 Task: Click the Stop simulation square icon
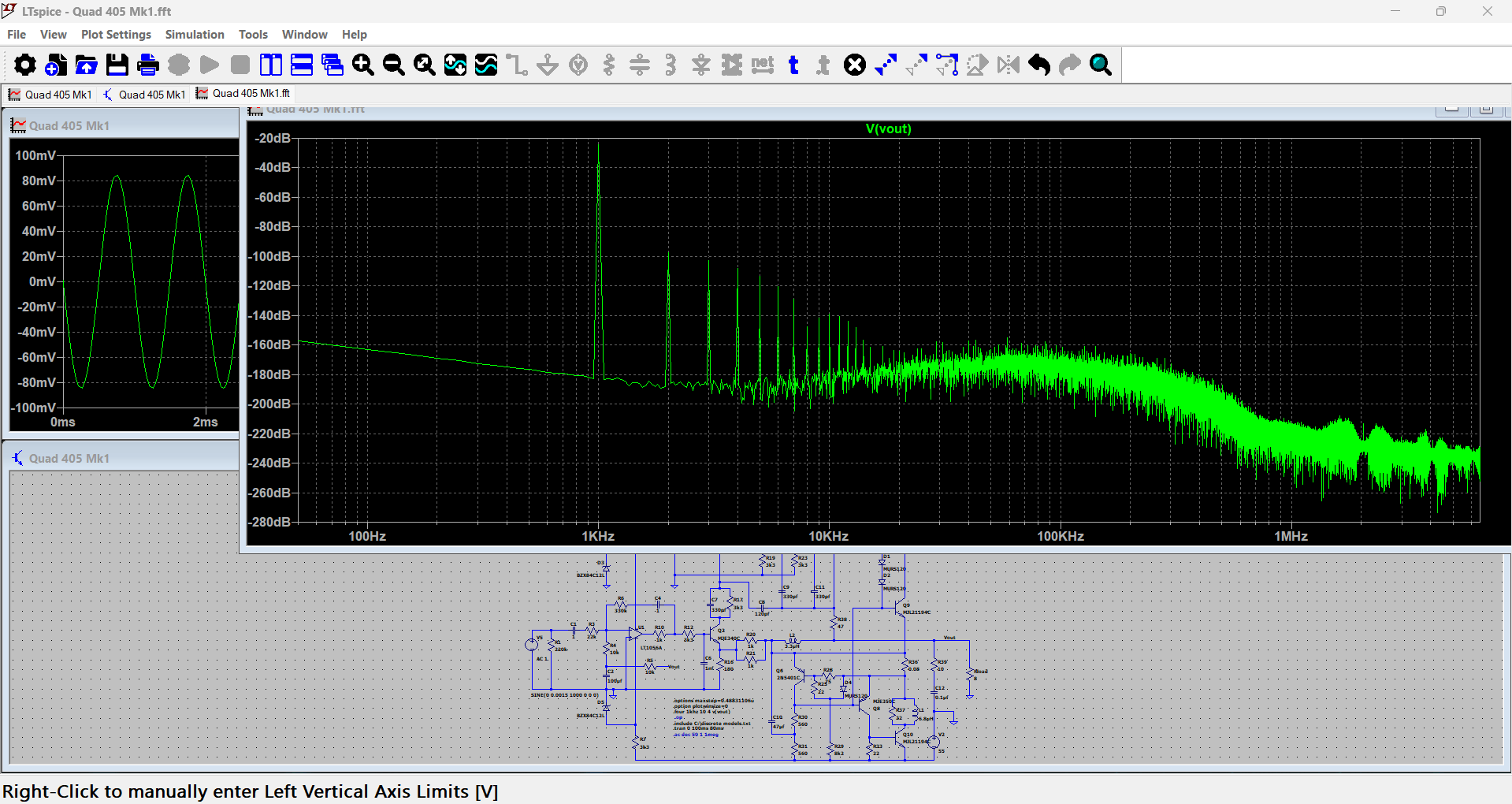click(240, 65)
